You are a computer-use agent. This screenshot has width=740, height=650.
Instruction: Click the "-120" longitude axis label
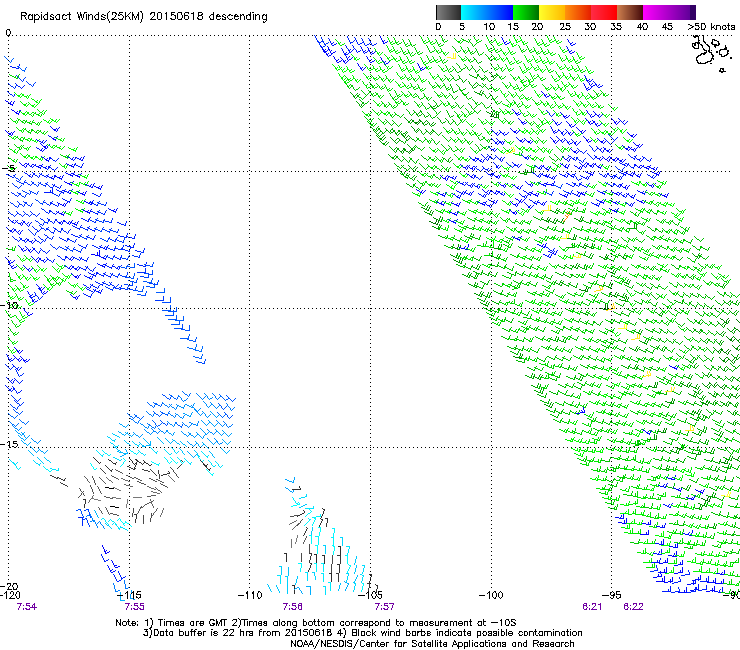[10, 595]
